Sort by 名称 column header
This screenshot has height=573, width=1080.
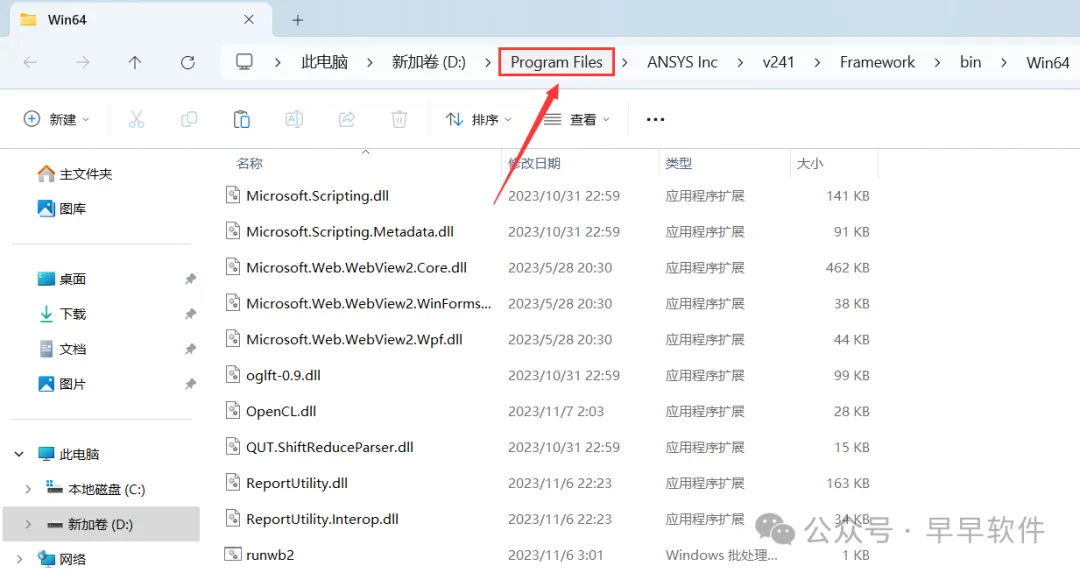[249, 163]
